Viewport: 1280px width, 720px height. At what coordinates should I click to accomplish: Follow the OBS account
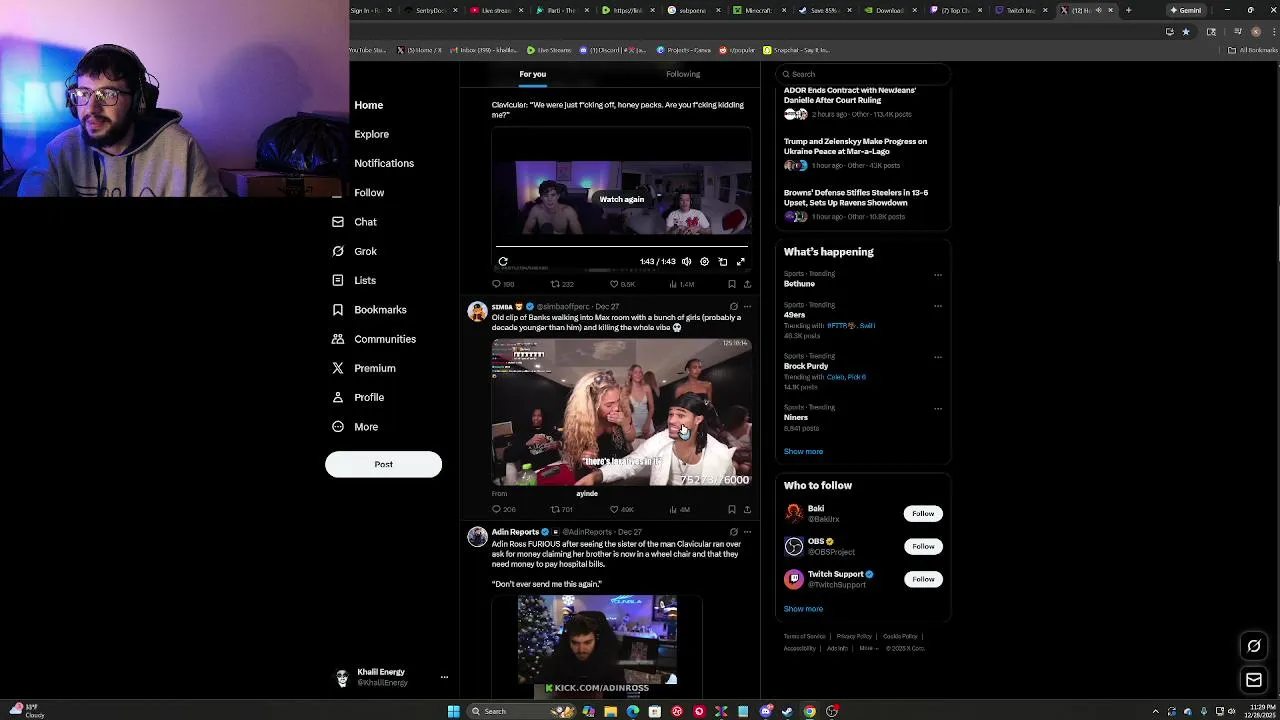(x=923, y=547)
